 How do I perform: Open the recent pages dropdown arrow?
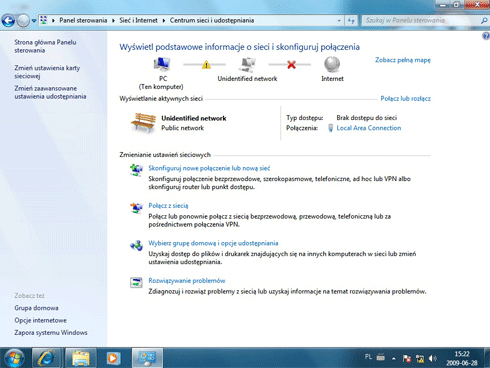34,21
